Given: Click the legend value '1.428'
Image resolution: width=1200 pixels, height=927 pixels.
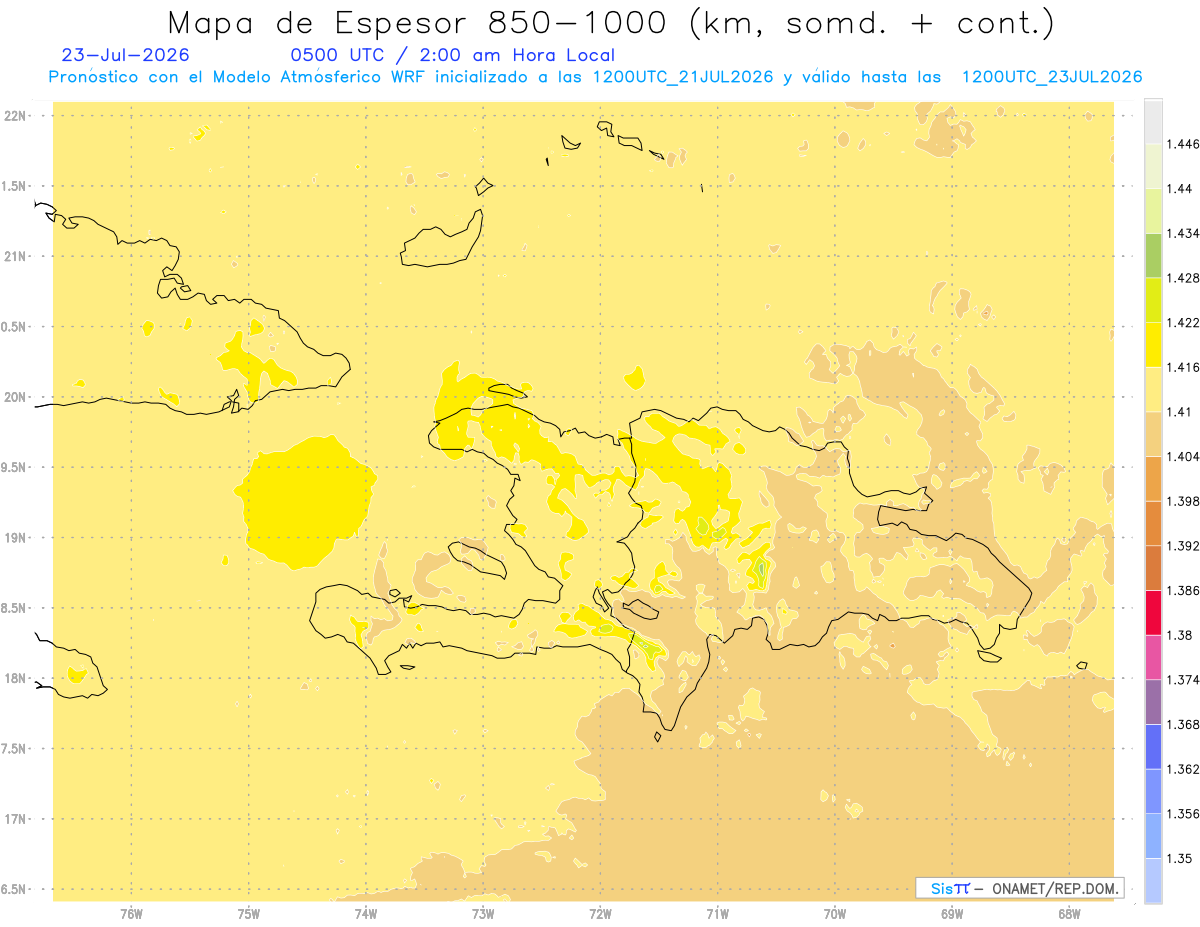Looking at the screenshot, I should tap(1182, 278).
